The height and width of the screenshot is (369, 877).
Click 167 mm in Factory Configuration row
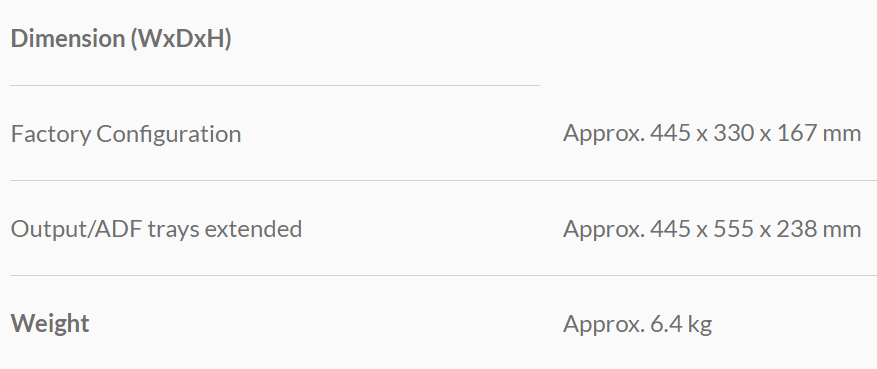pos(818,133)
